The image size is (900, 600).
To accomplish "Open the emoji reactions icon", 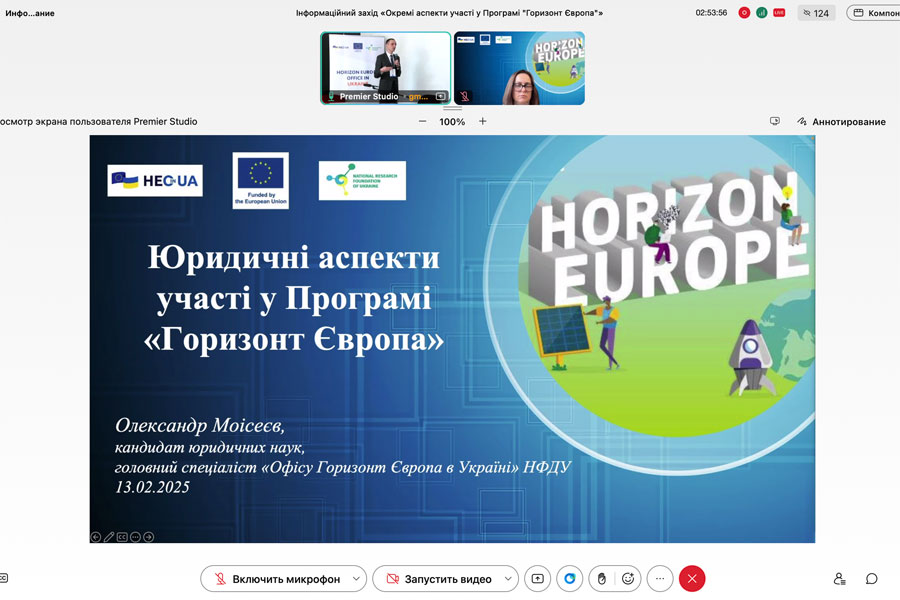I will 628,579.
